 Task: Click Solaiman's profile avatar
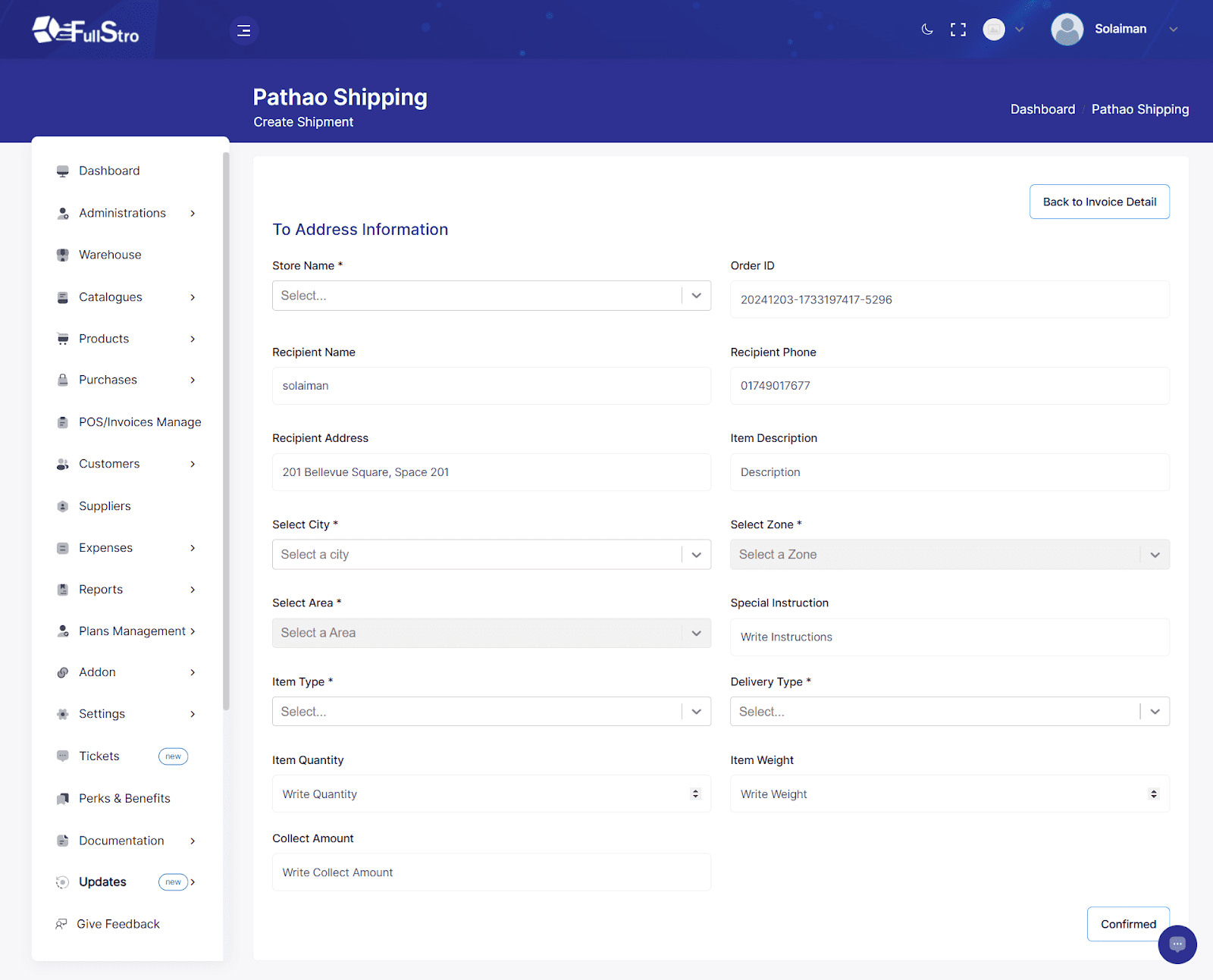(x=1067, y=30)
